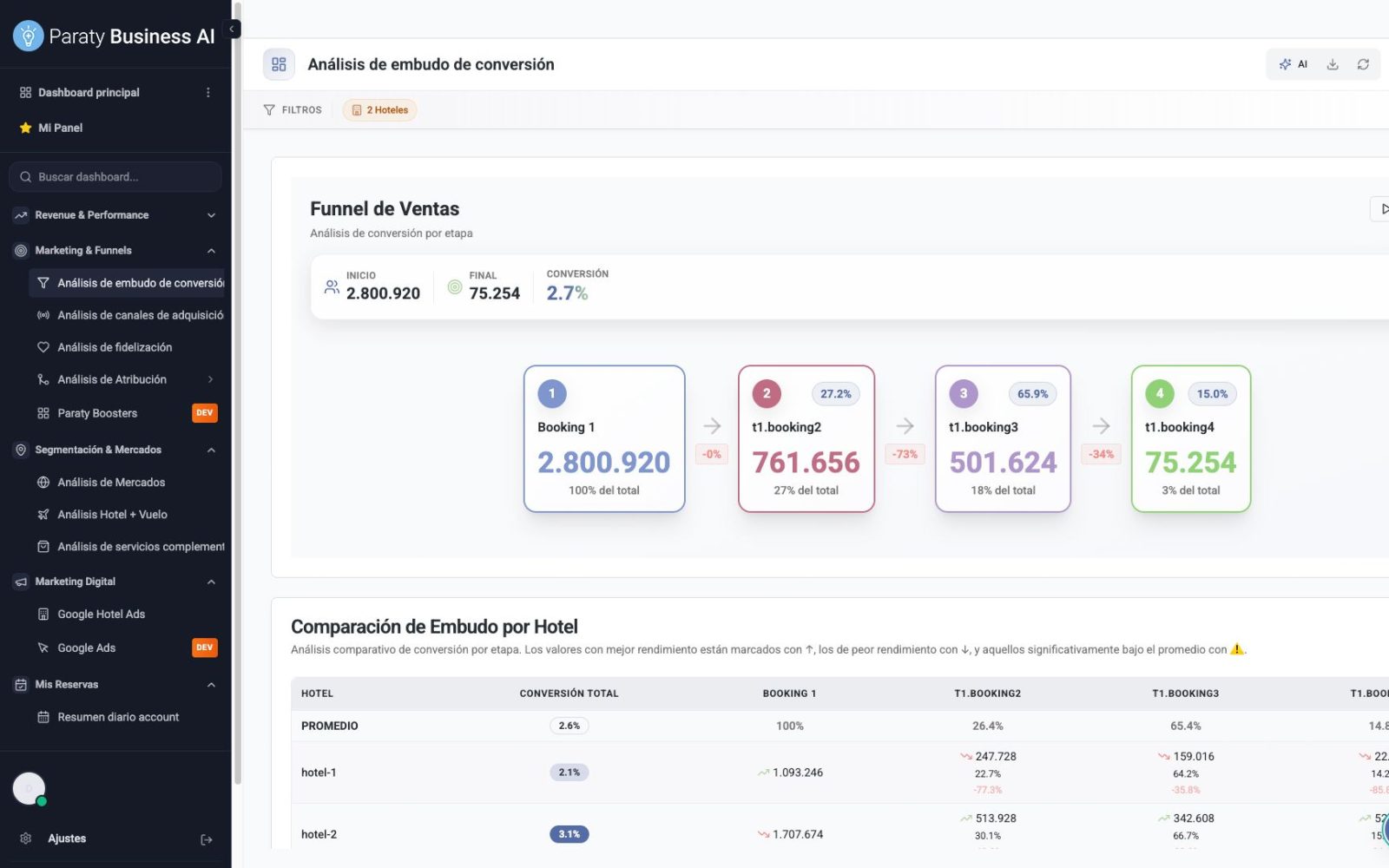Collapse the sidebar with the chevron arrow
The width and height of the screenshot is (1389, 868).
tap(232, 29)
